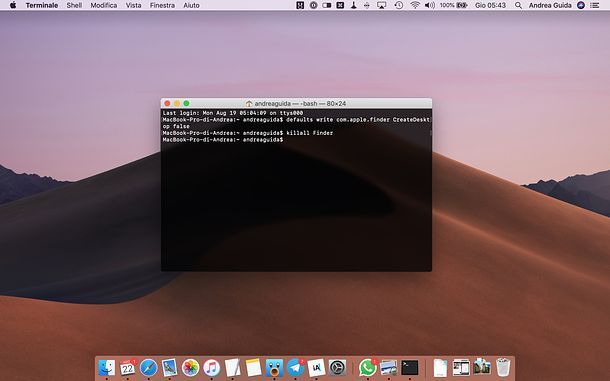The width and height of the screenshot is (610, 381).
Task: Launch iTunes from the Dock
Action: 212,367
